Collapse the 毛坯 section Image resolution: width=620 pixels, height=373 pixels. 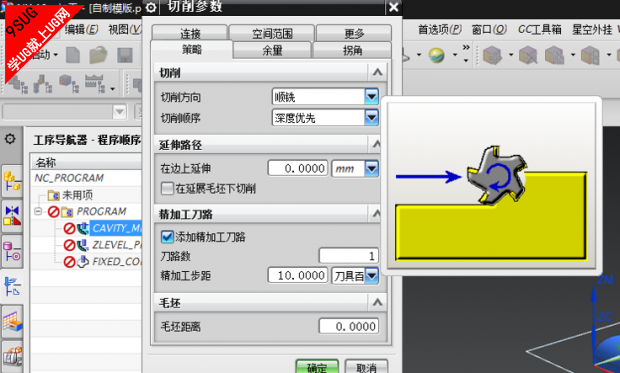coord(377,302)
